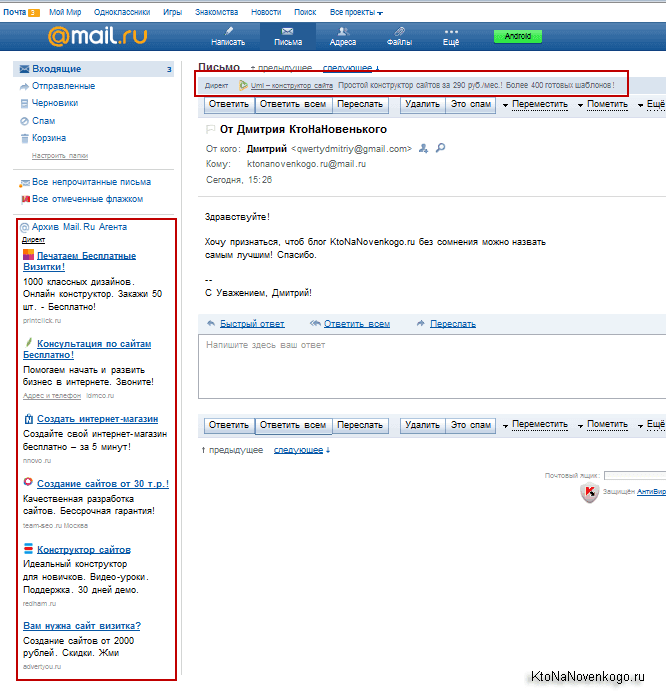
Task: Open the Отправленные folder
Action: click(x=63, y=86)
